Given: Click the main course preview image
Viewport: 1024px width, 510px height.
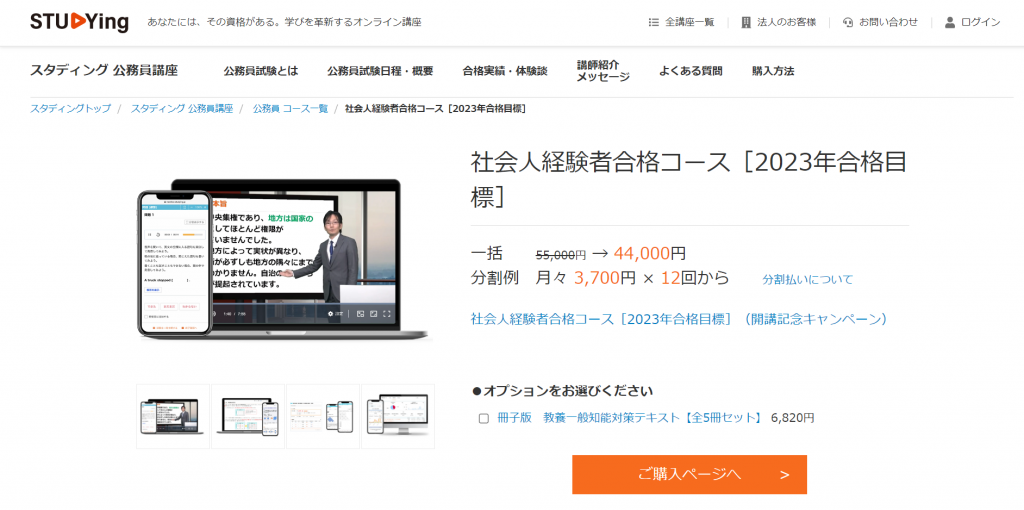Looking at the screenshot, I should [x=285, y=259].
